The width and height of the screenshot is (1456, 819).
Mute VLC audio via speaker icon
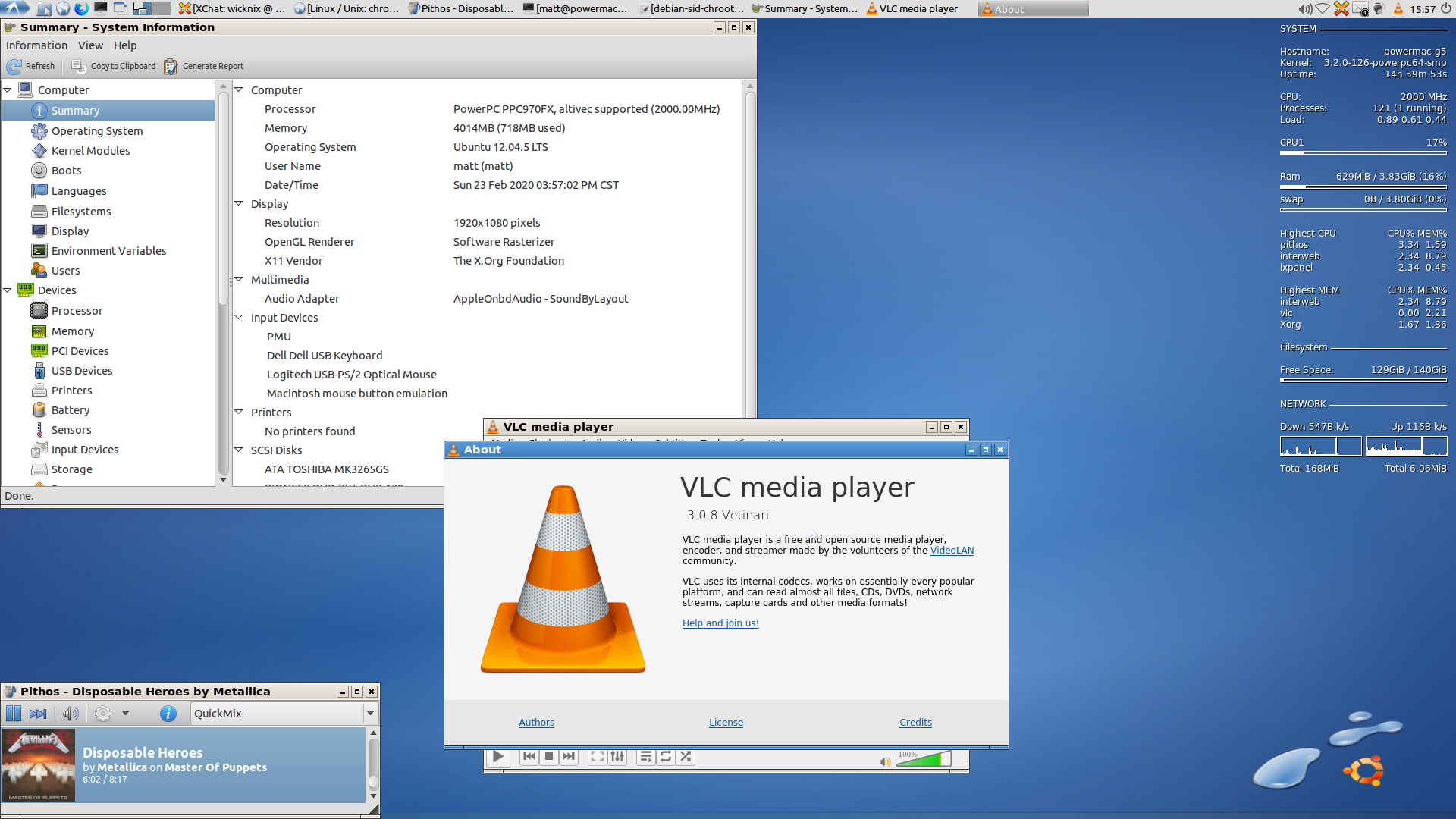coord(885,761)
